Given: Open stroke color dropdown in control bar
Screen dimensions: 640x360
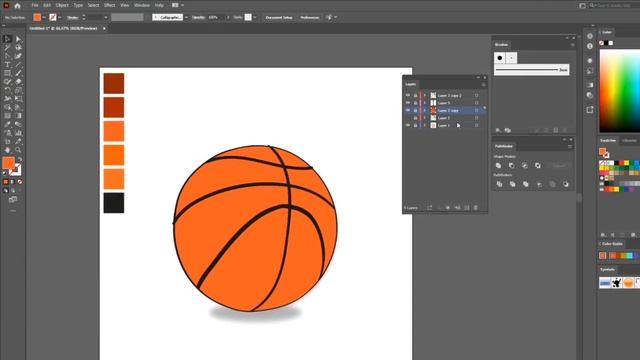Looking at the screenshot, I should [60, 17].
